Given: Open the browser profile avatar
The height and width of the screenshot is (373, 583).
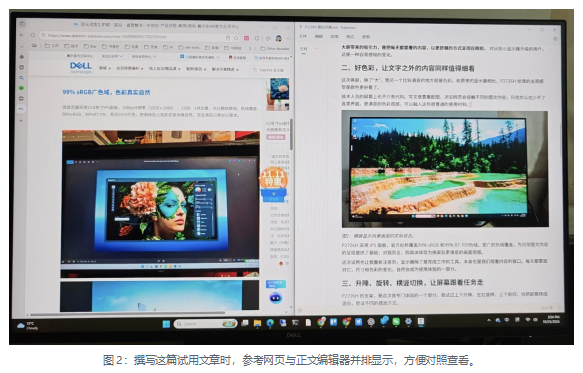Looking at the screenshot, I should pos(278,38).
